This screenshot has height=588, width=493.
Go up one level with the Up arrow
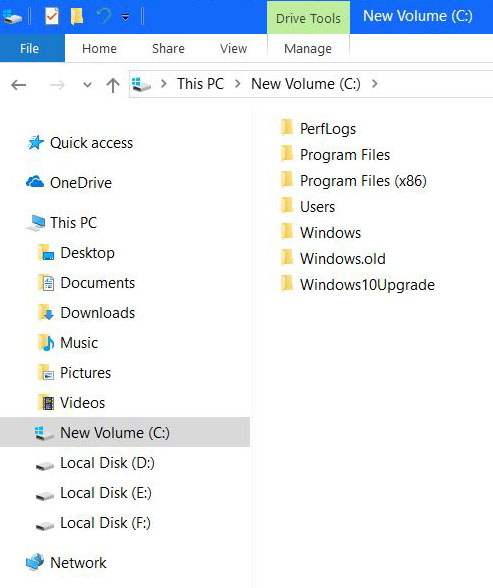pos(112,85)
